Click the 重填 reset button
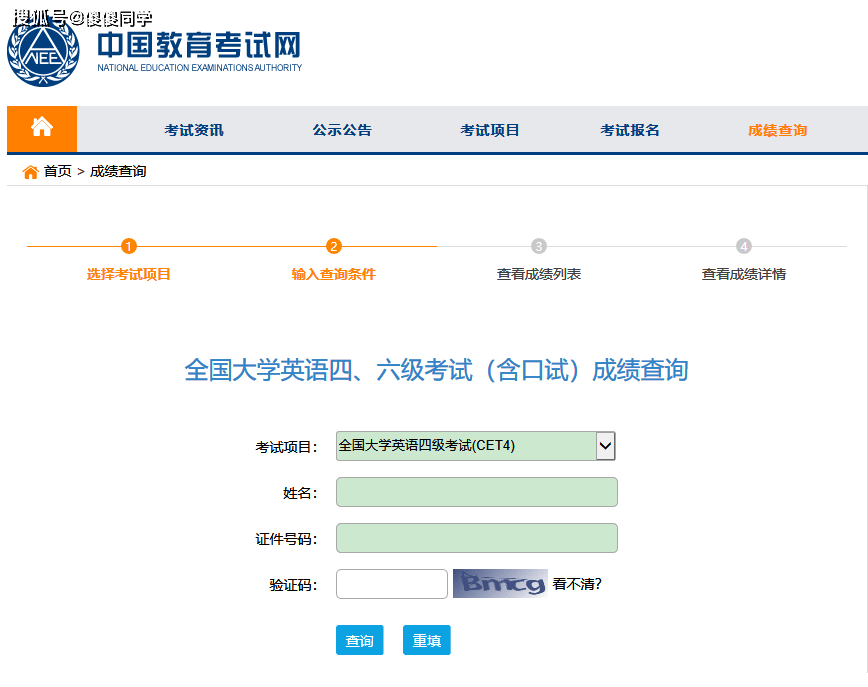This screenshot has width=868, height=687. (426, 640)
